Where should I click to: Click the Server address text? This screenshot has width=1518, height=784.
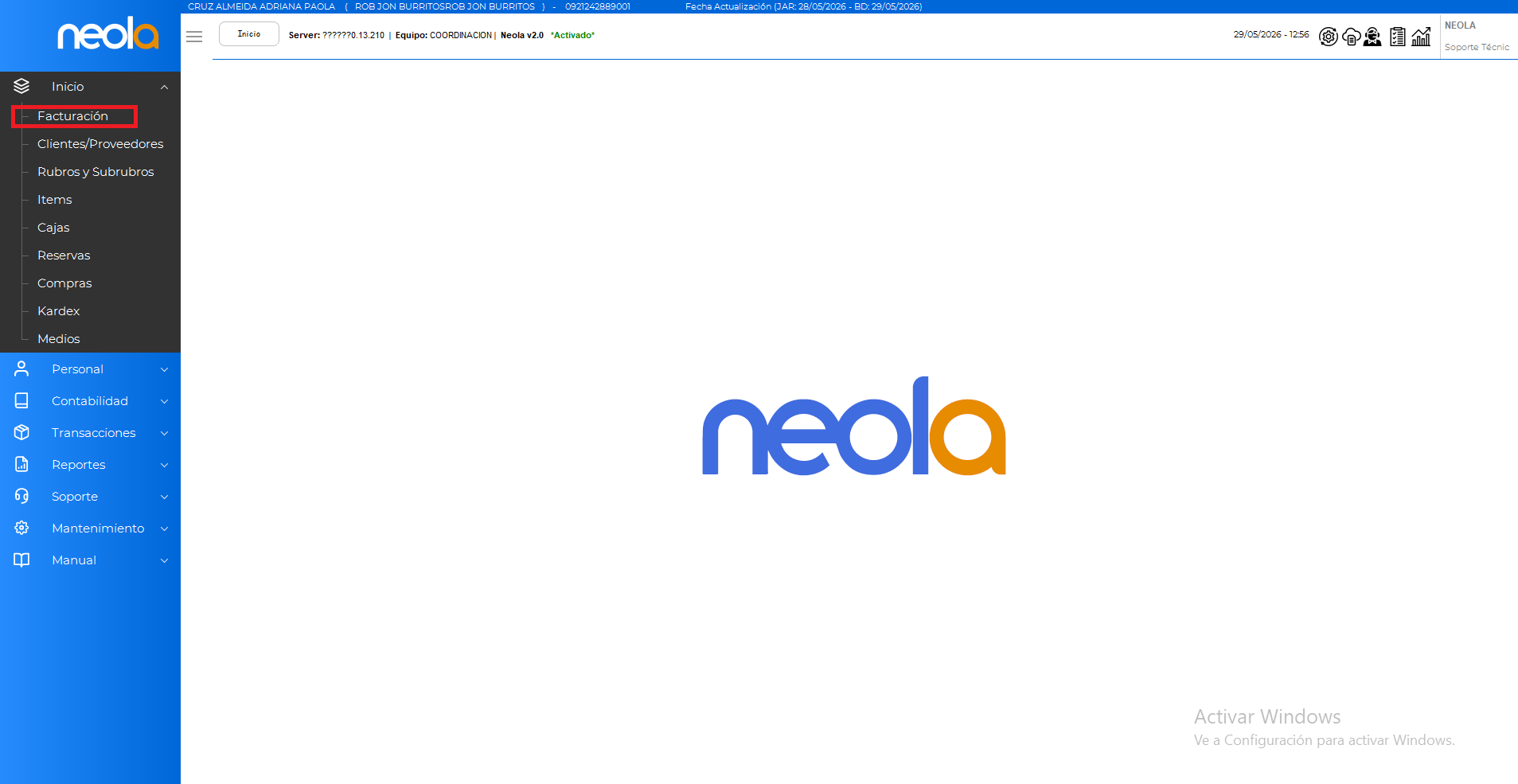tap(337, 35)
